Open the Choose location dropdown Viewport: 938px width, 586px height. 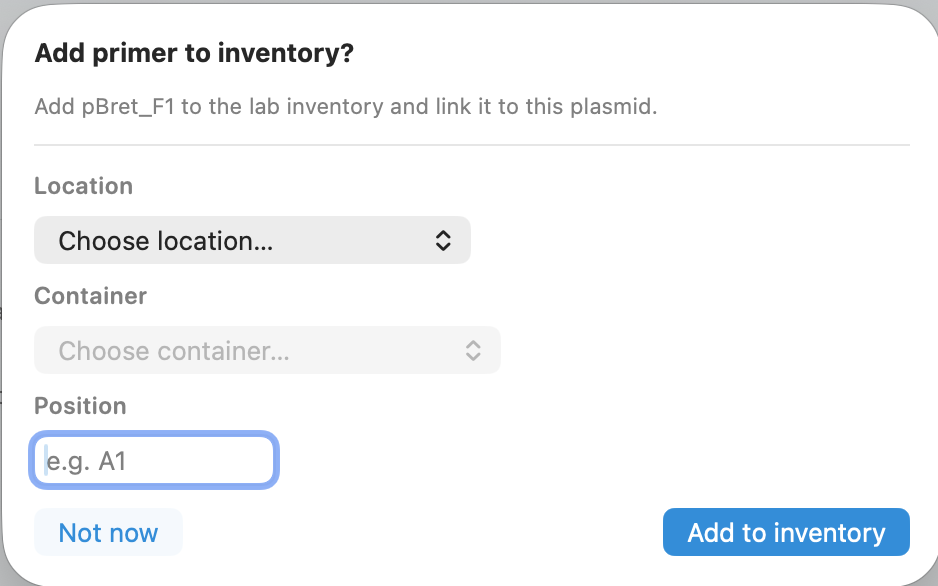pos(250,240)
